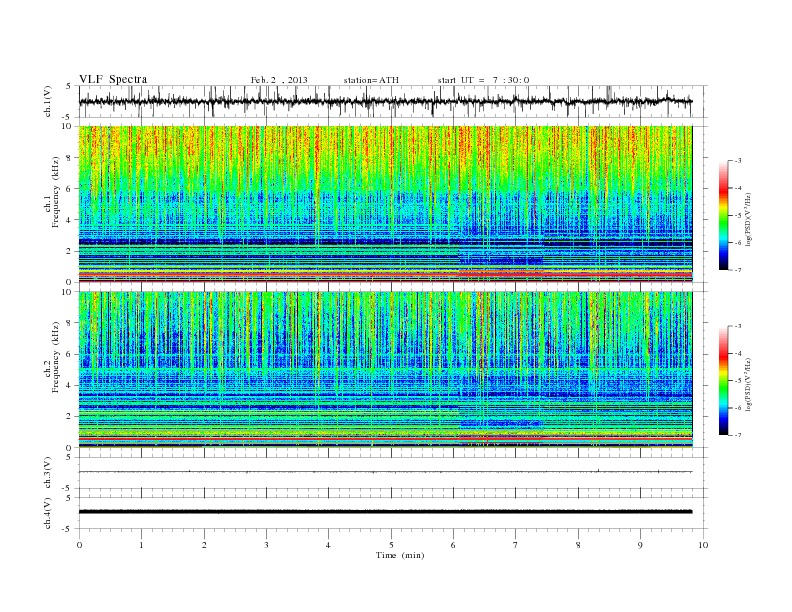Click the ch.1 spectrogram color scale bar

coord(723,215)
